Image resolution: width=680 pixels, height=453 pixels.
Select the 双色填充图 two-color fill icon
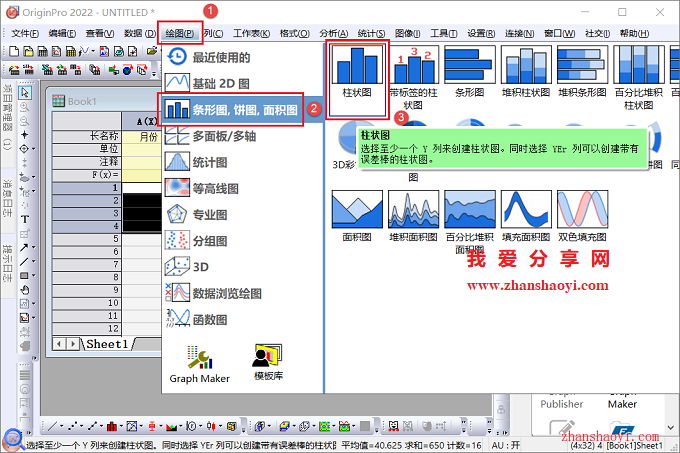tap(582, 209)
